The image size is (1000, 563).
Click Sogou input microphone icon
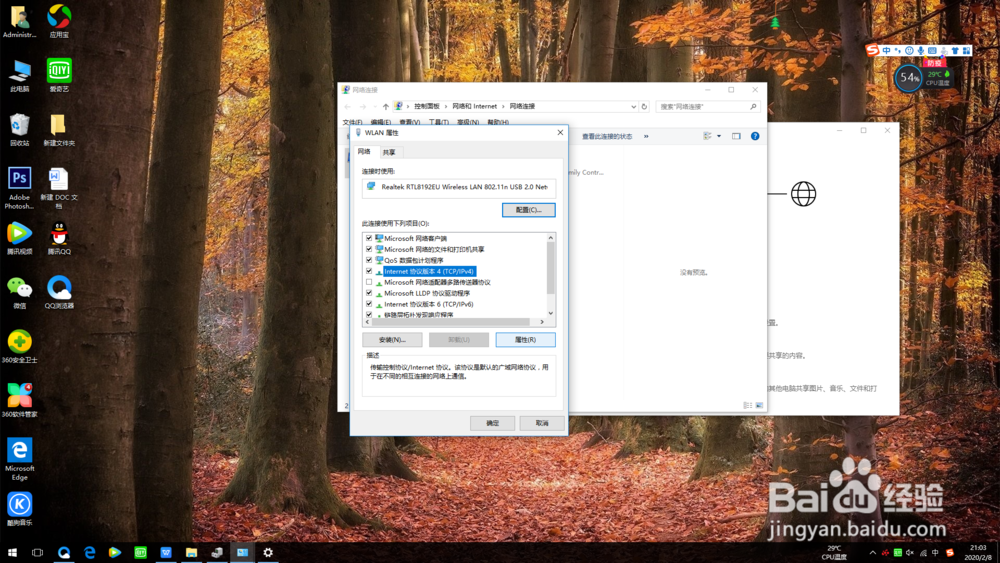point(921,50)
